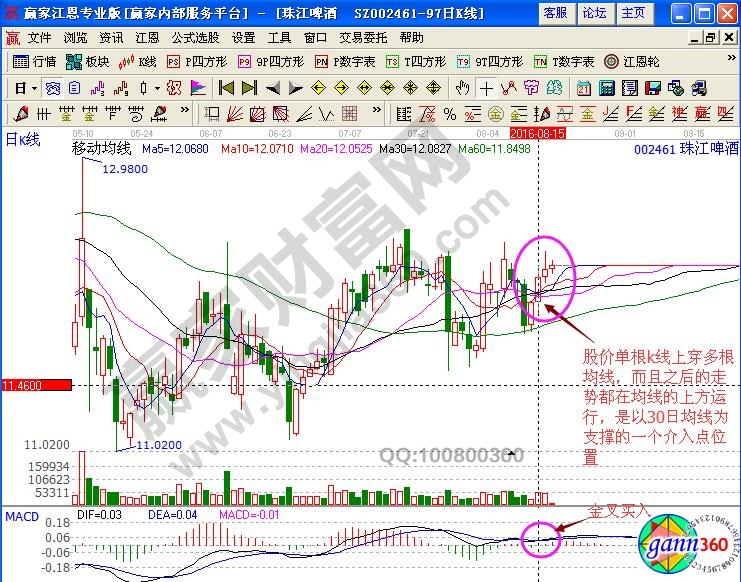Image resolution: width=741 pixels, height=582 pixels.
Task: Click the MACD indicator label
Action: 22,517
